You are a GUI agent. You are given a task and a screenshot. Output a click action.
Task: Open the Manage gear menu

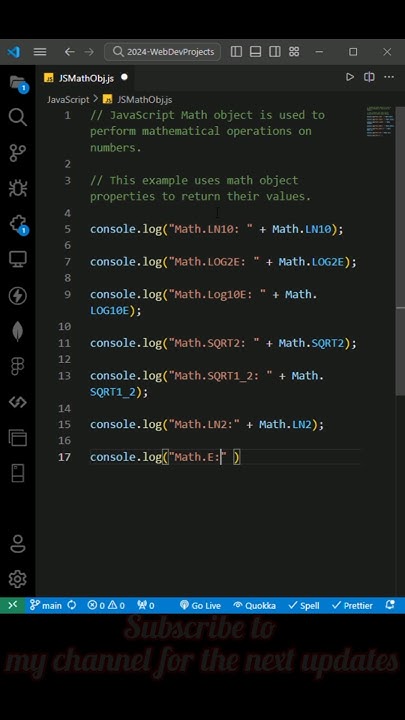[17, 579]
